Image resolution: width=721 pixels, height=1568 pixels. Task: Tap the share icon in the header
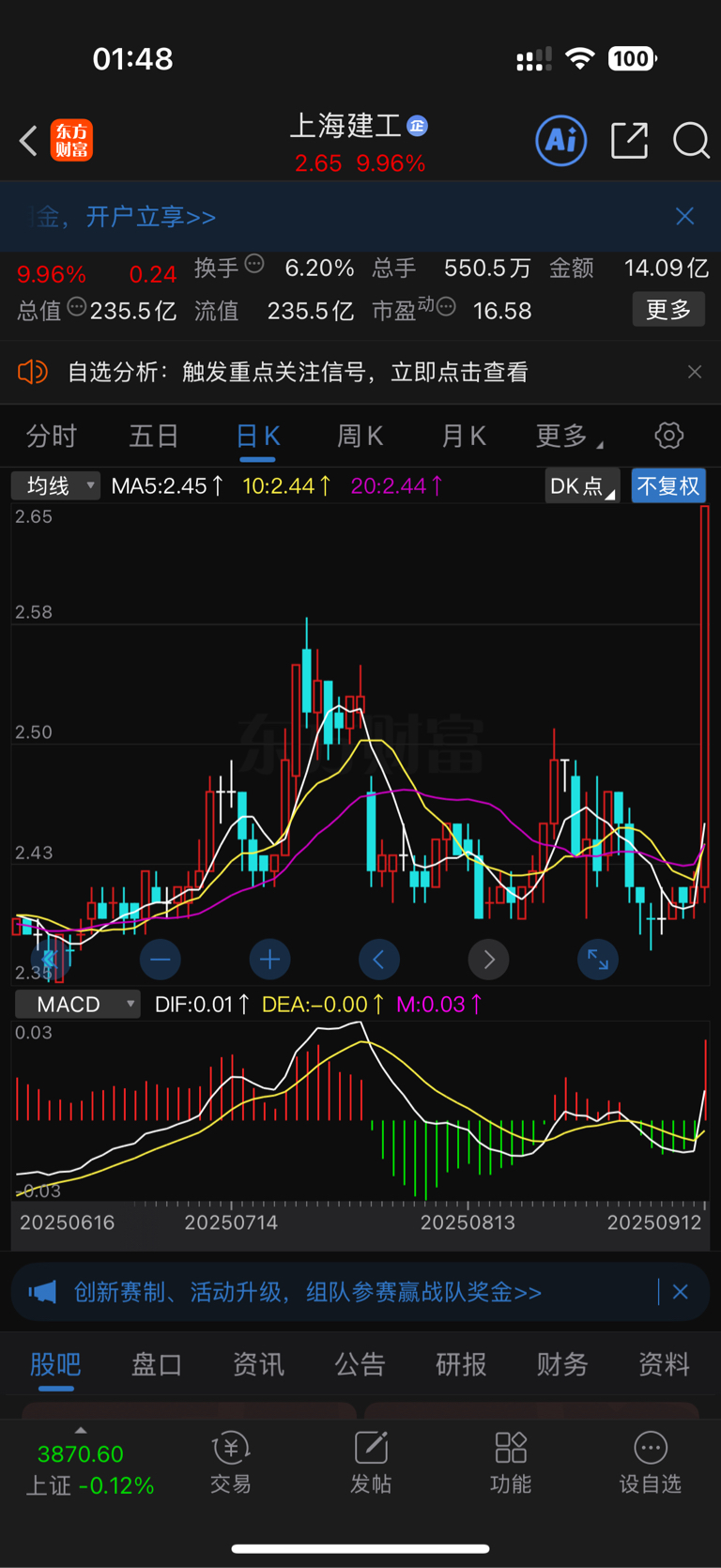point(629,141)
